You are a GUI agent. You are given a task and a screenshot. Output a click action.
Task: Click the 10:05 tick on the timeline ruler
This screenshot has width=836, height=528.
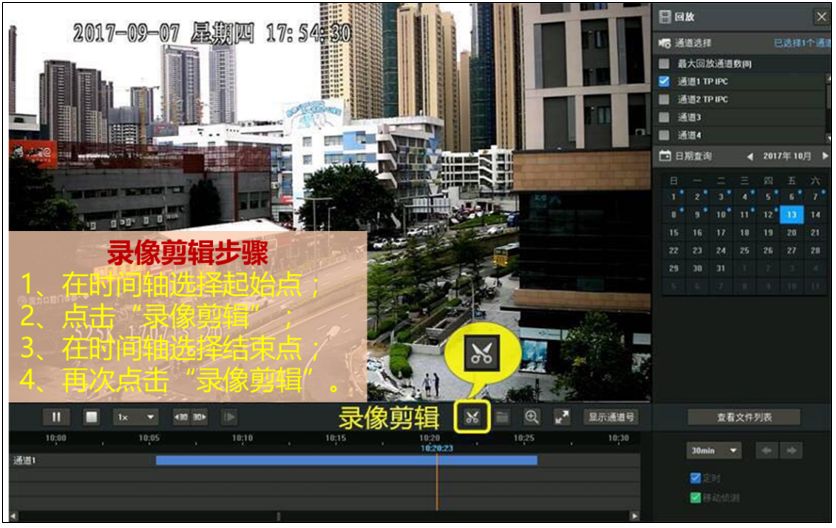(x=149, y=438)
